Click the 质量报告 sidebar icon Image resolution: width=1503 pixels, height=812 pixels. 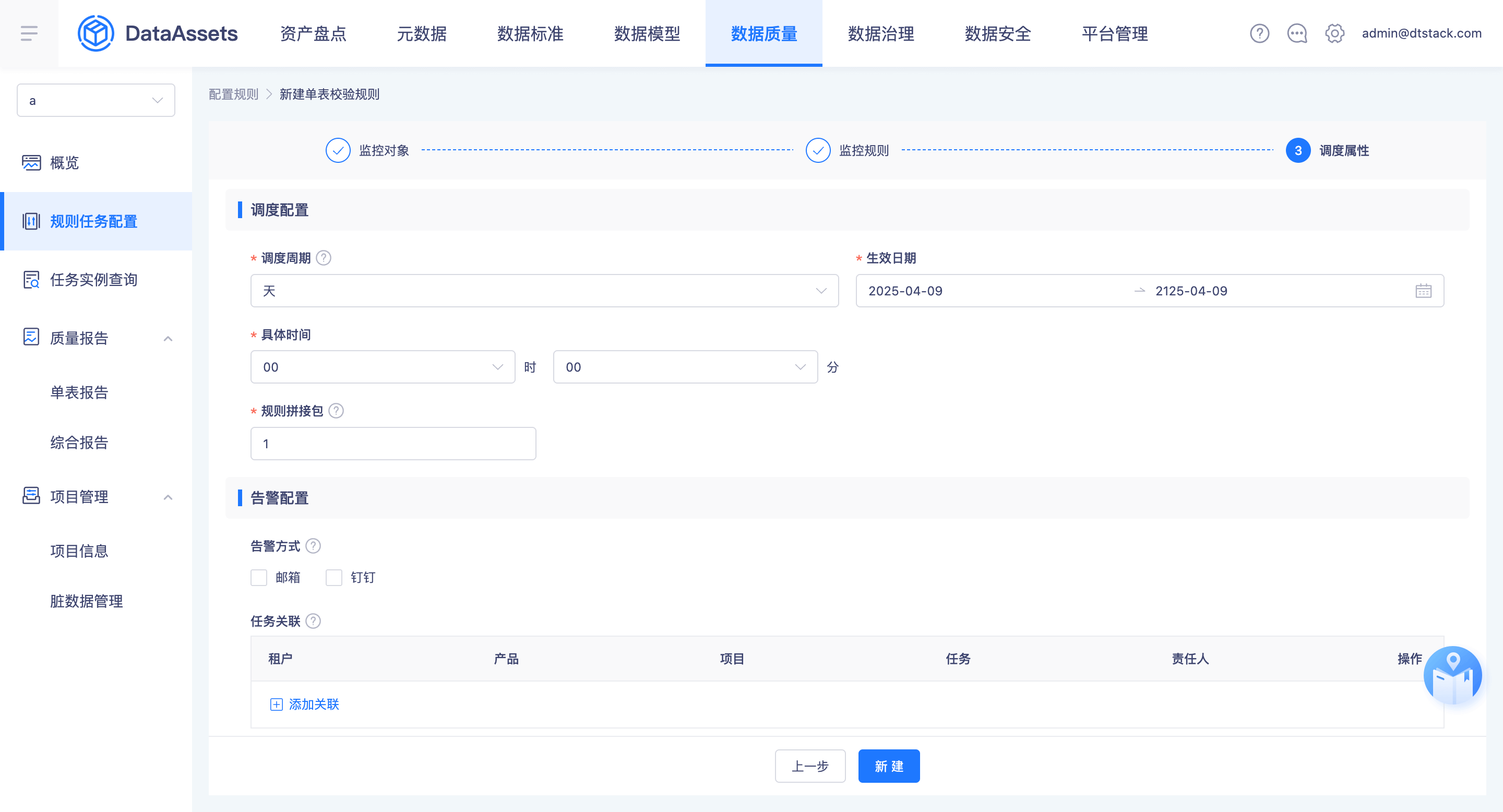[x=31, y=337]
